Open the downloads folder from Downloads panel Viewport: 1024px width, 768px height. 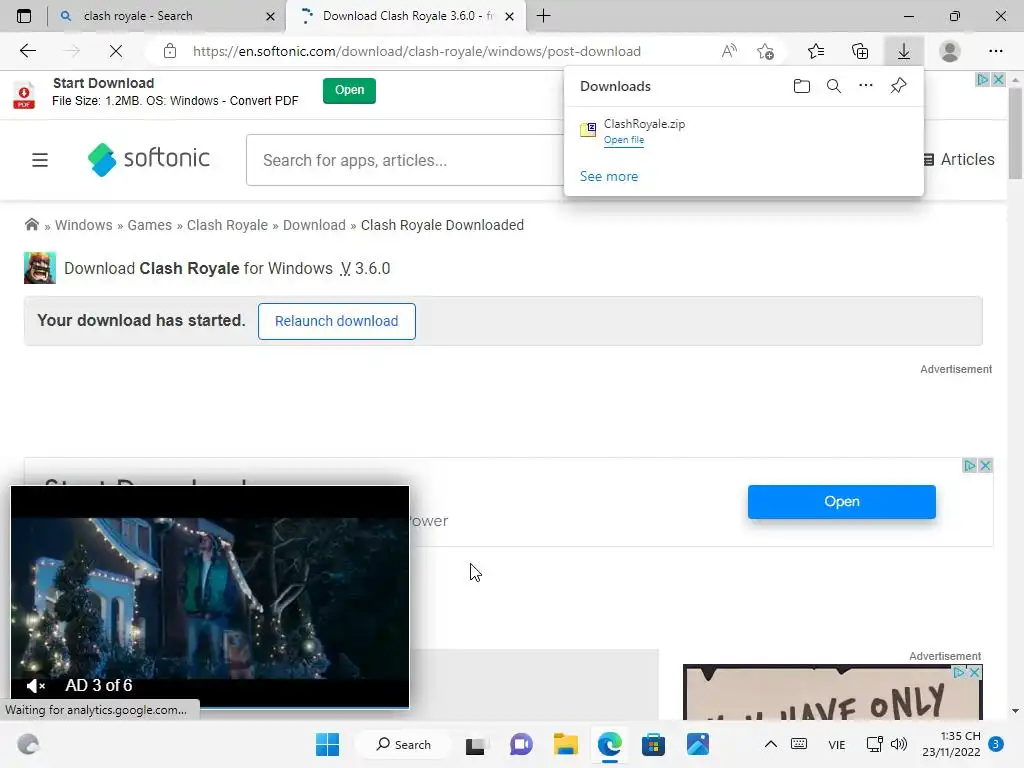(x=801, y=86)
